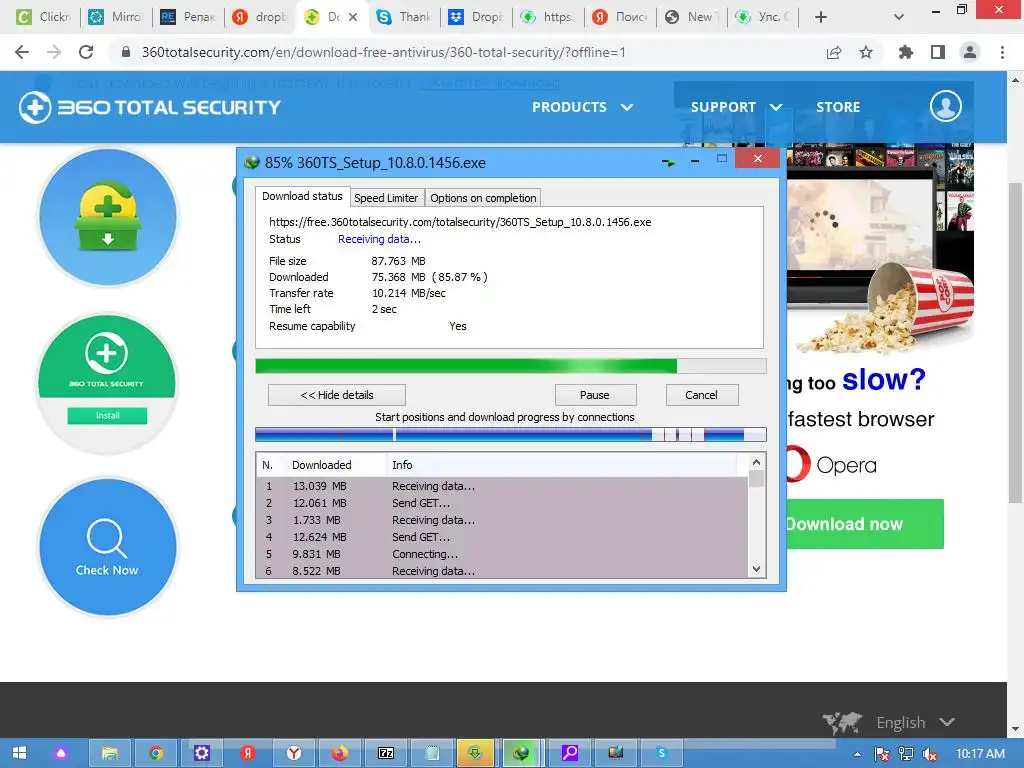Viewport: 1024px width, 768px height.
Task: Click the Hide details button
Action: tap(336, 395)
